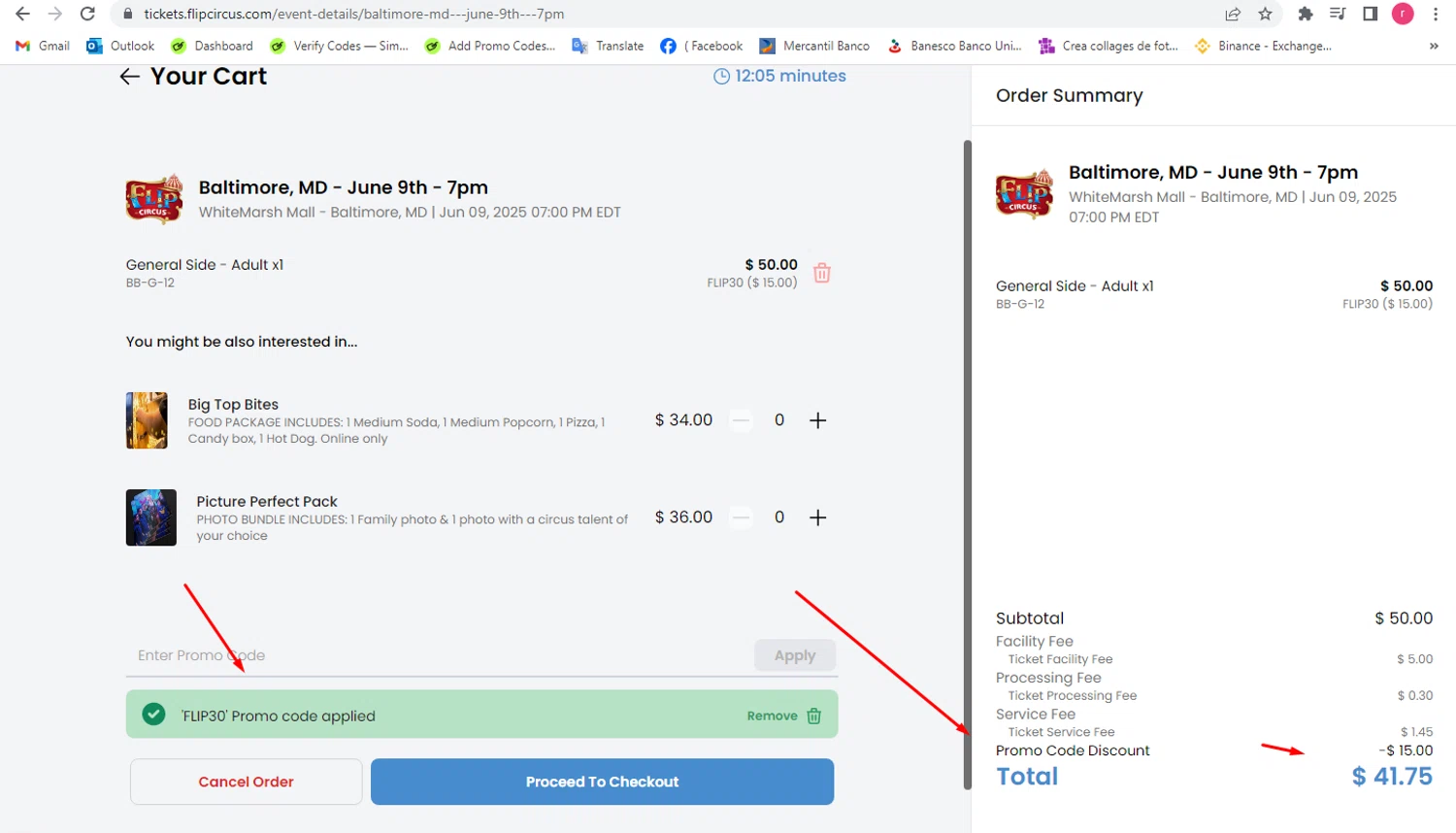Click the cart panel vertical scrollbar
This screenshot has width=1456, height=833.
(x=967, y=464)
